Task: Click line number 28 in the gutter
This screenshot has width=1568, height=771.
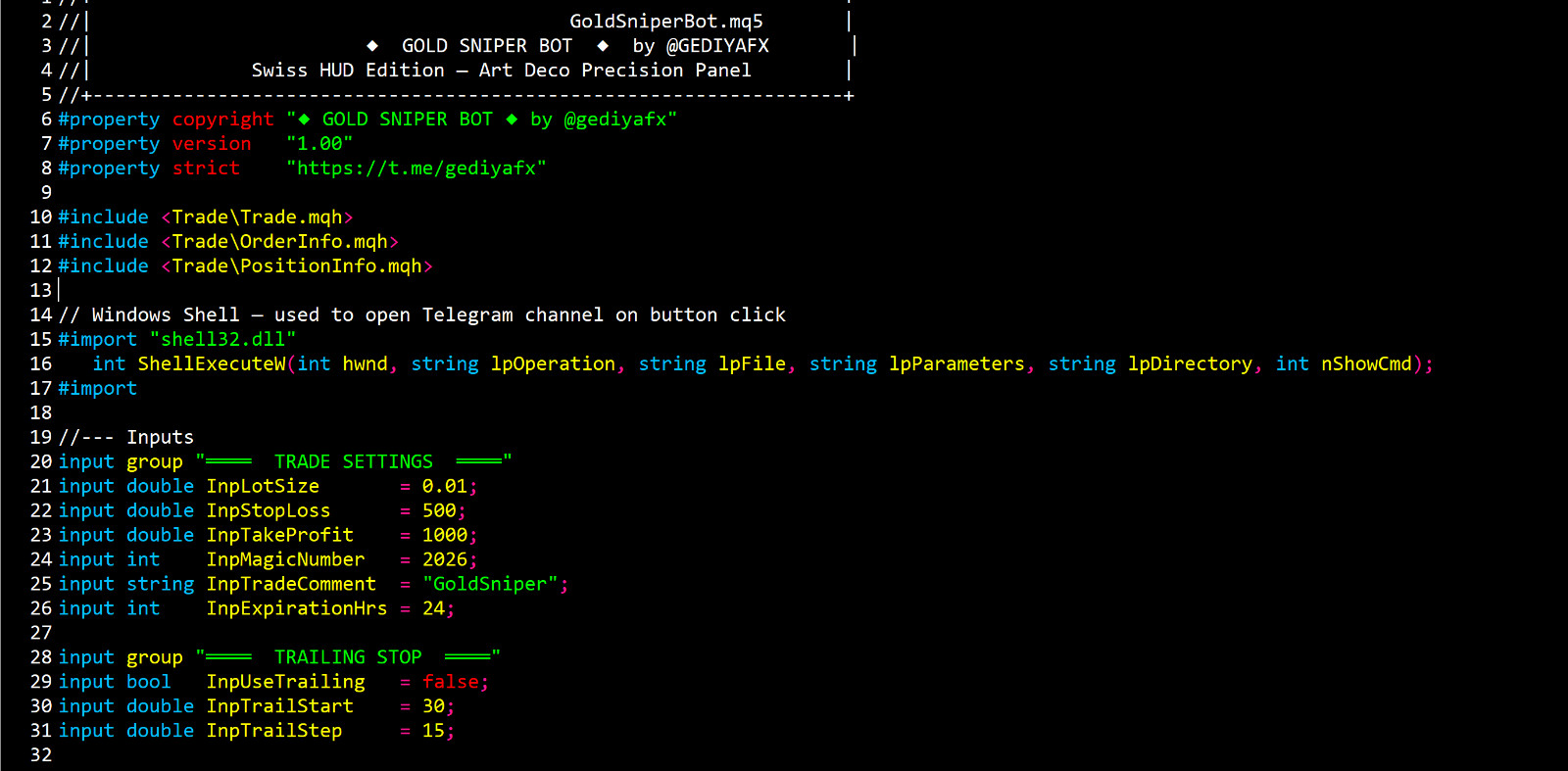Action: click(x=40, y=657)
